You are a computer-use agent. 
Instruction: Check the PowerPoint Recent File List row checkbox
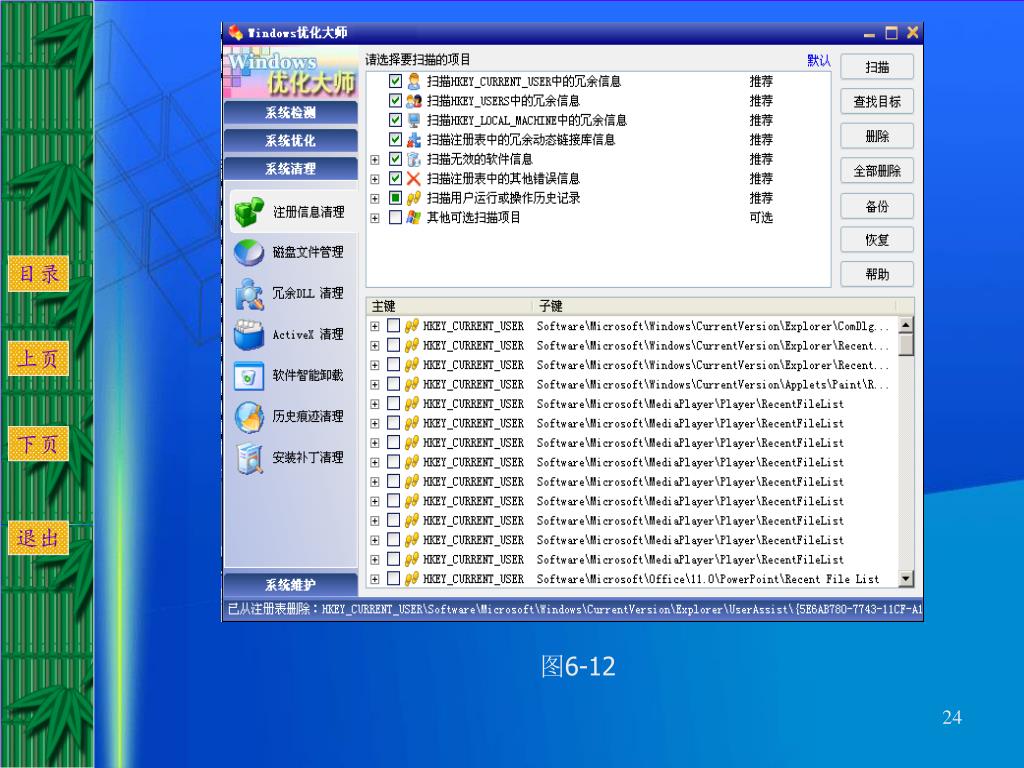393,578
